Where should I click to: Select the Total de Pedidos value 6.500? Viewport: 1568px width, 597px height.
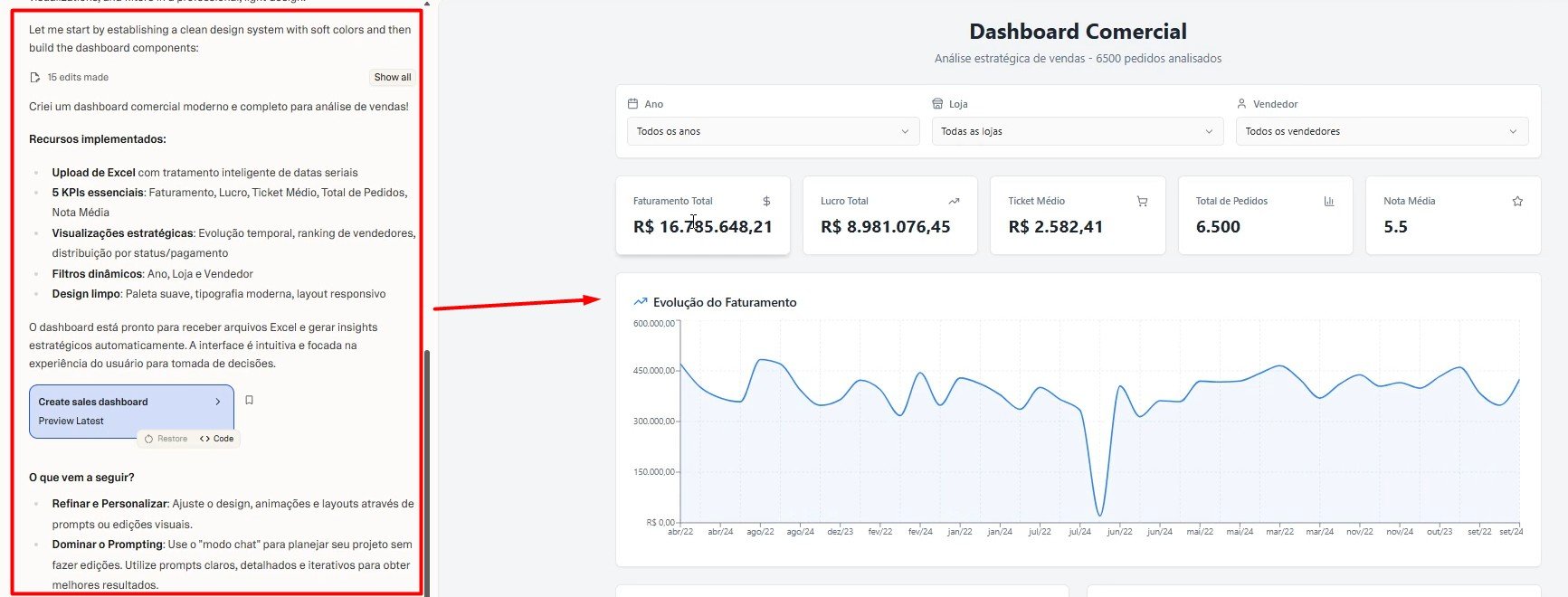point(1218,227)
